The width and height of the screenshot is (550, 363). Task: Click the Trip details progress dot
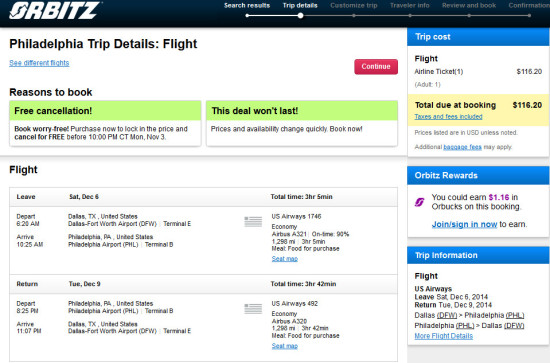pyautogui.click(x=301, y=15)
